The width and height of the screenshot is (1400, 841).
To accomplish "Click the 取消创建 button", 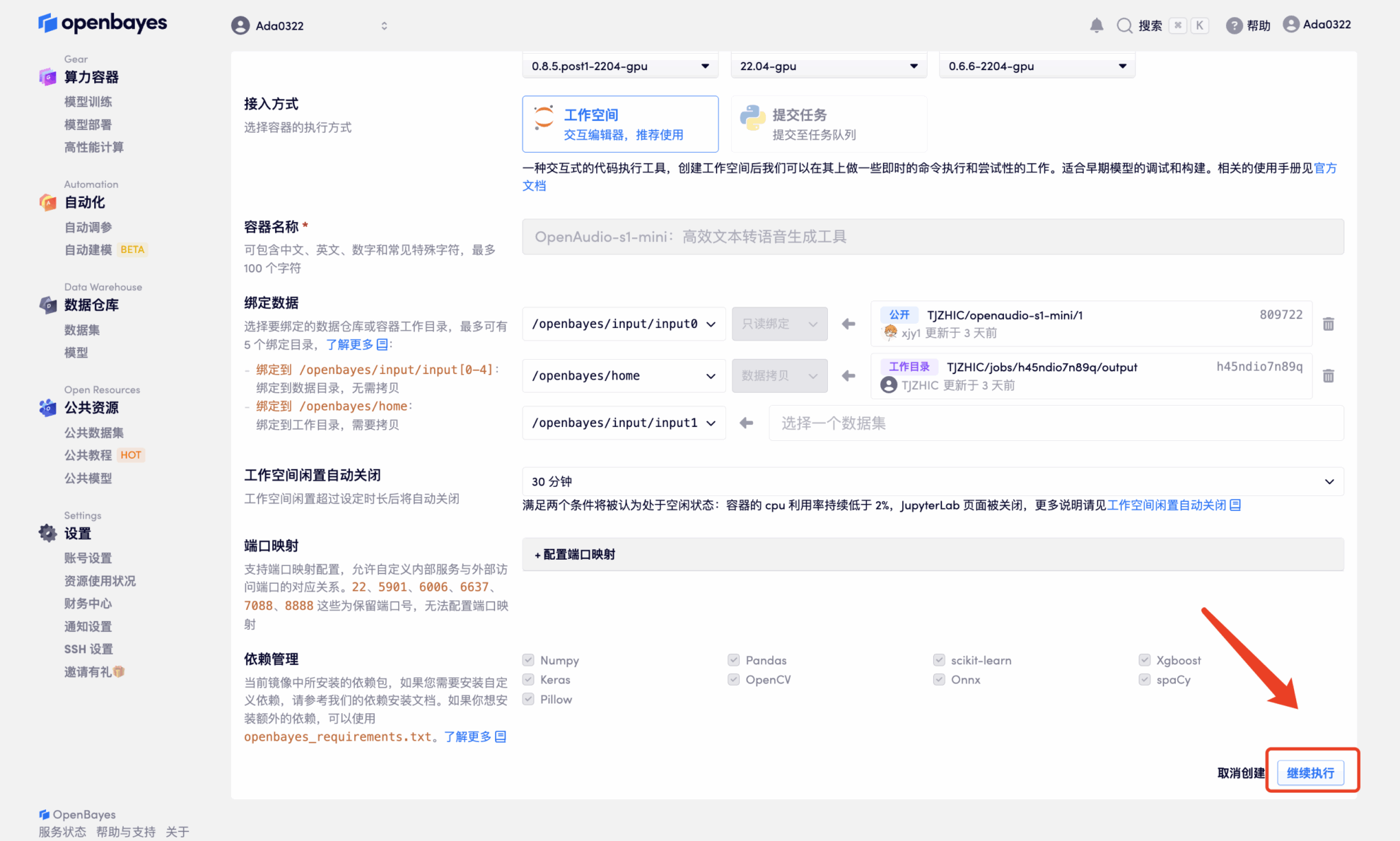I will click(x=1240, y=772).
